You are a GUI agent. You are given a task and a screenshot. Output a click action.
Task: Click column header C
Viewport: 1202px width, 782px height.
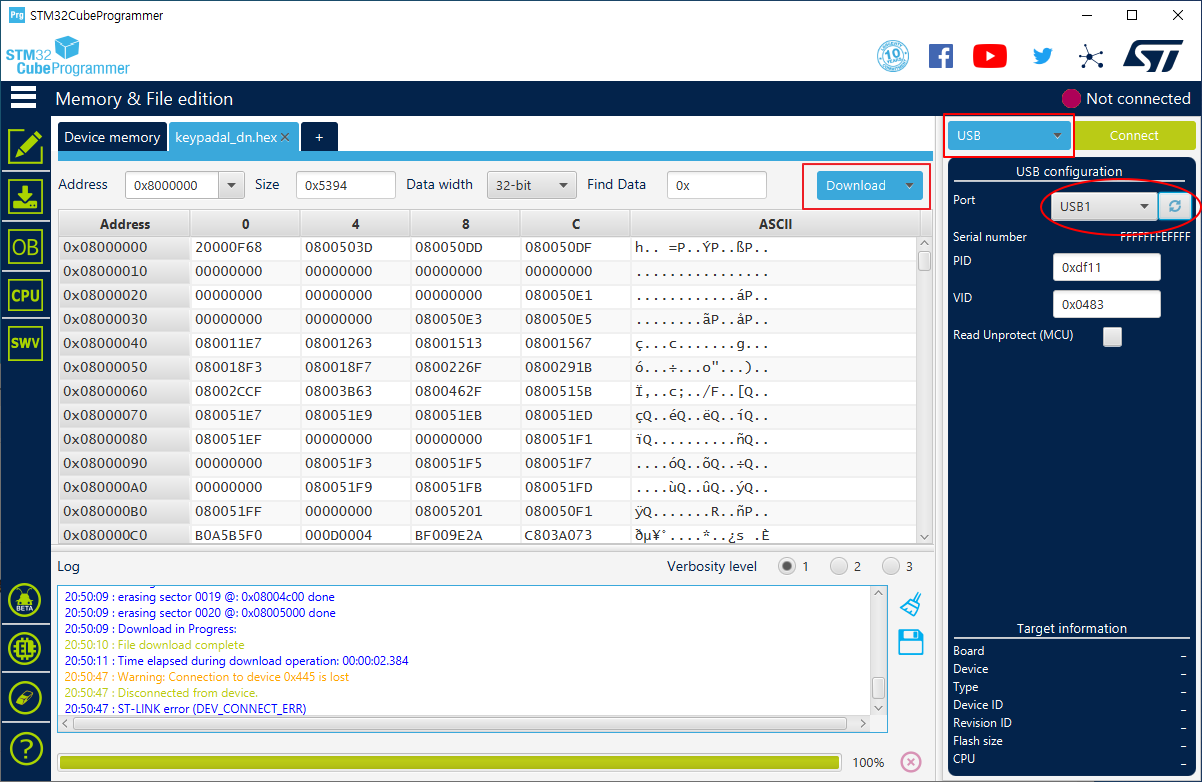pos(576,224)
